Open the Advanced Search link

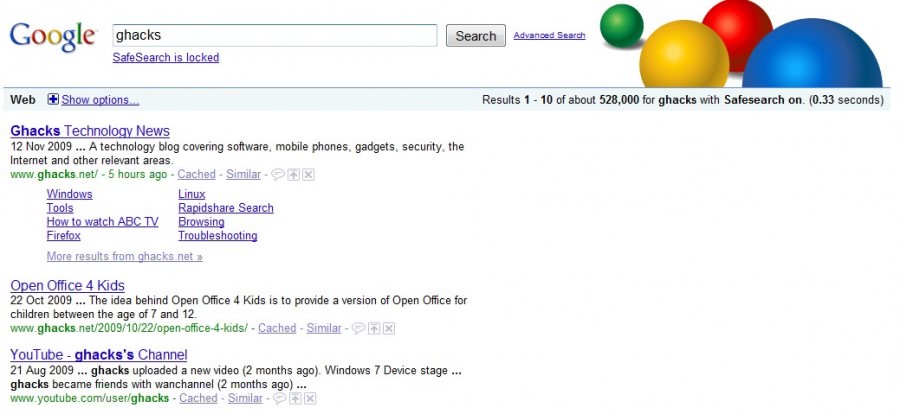pos(549,36)
